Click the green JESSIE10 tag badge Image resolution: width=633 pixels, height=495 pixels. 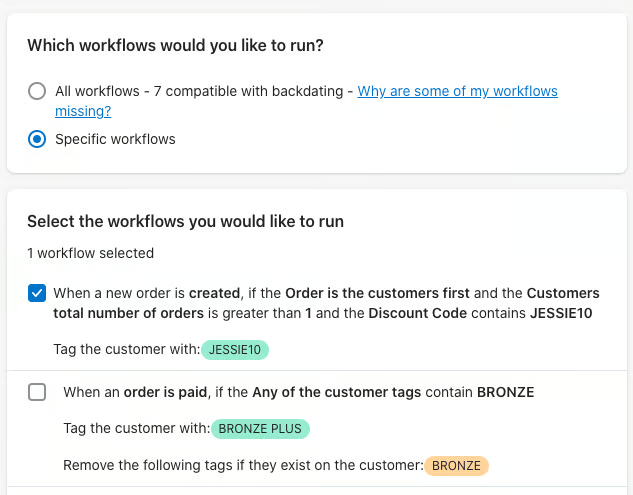click(235, 350)
